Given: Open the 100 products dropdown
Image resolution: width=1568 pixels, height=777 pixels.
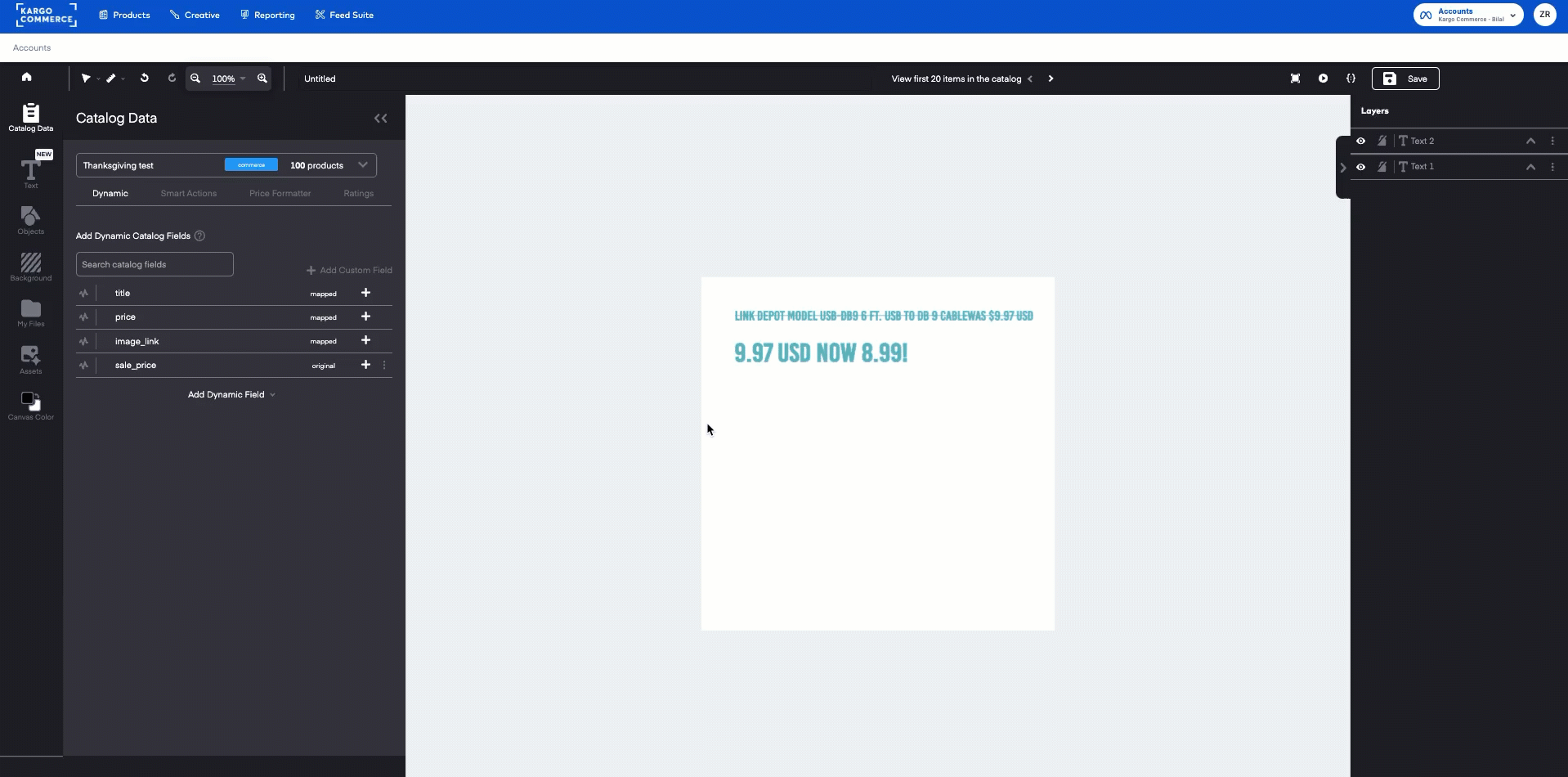Looking at the screenshot, I should (x=362, y=164).
